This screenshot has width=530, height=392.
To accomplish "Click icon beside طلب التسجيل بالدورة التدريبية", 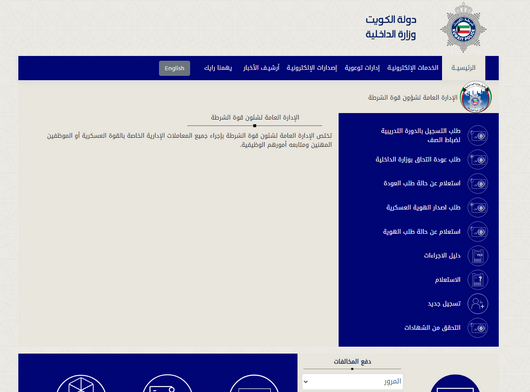I will point(478,136).
